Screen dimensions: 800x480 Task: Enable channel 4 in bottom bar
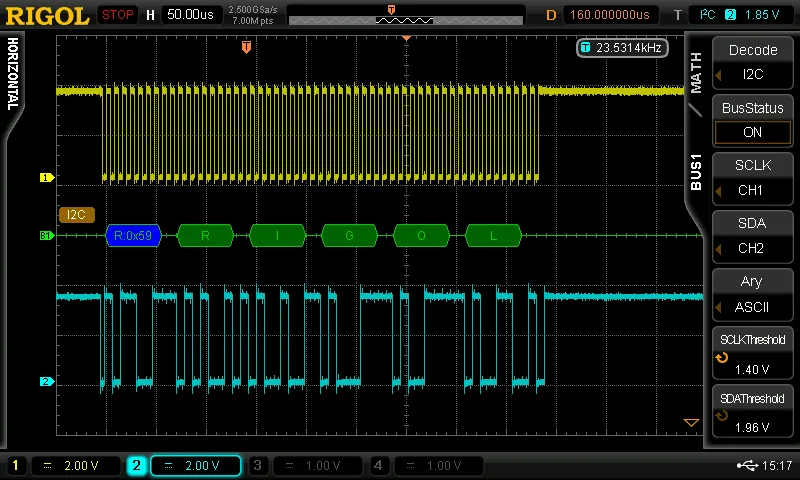378,465
